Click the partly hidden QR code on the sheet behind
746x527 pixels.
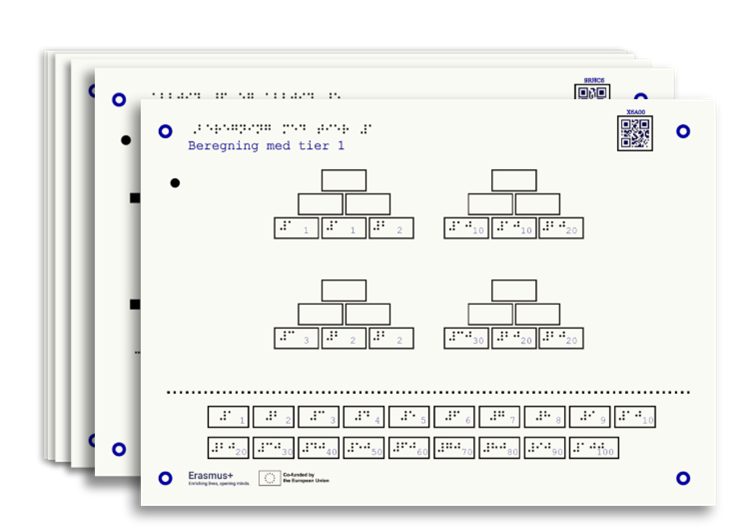click(x=592, y=92)
